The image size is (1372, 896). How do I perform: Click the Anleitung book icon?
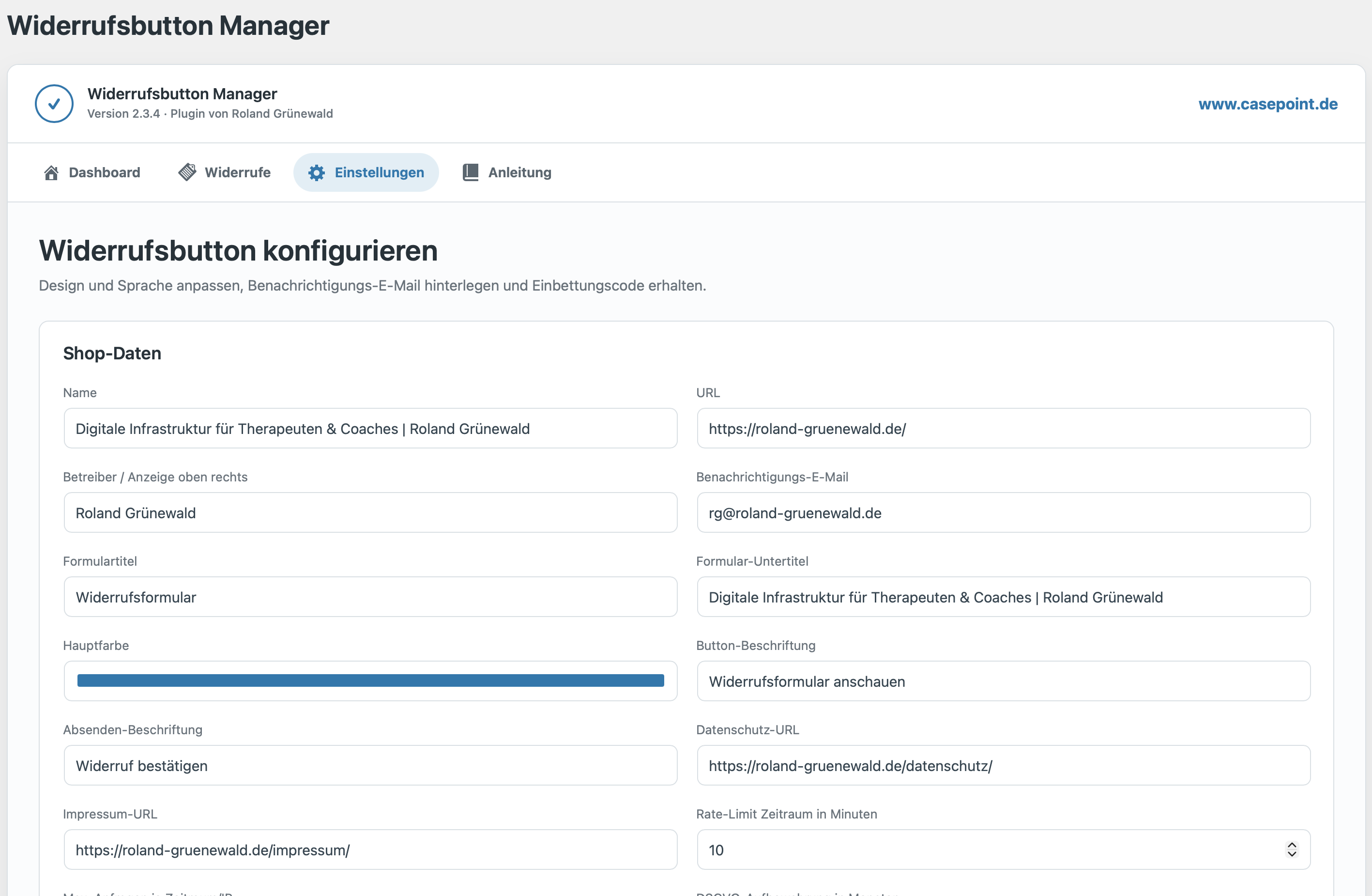click(x=471, y=172)
